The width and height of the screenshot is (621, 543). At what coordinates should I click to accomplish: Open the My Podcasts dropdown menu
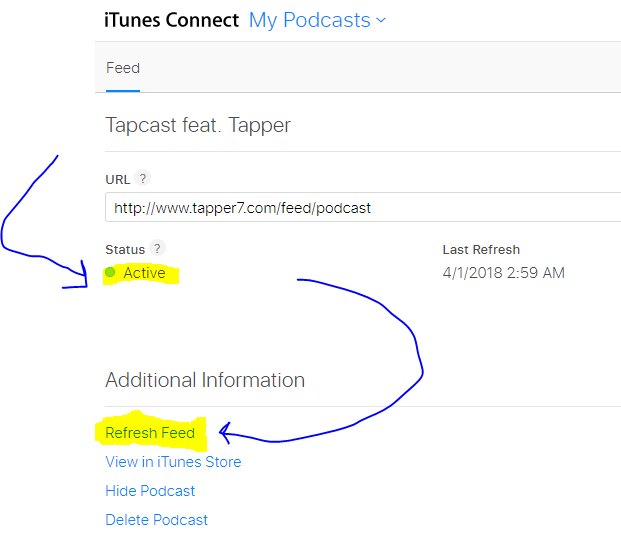coord(317,20)
